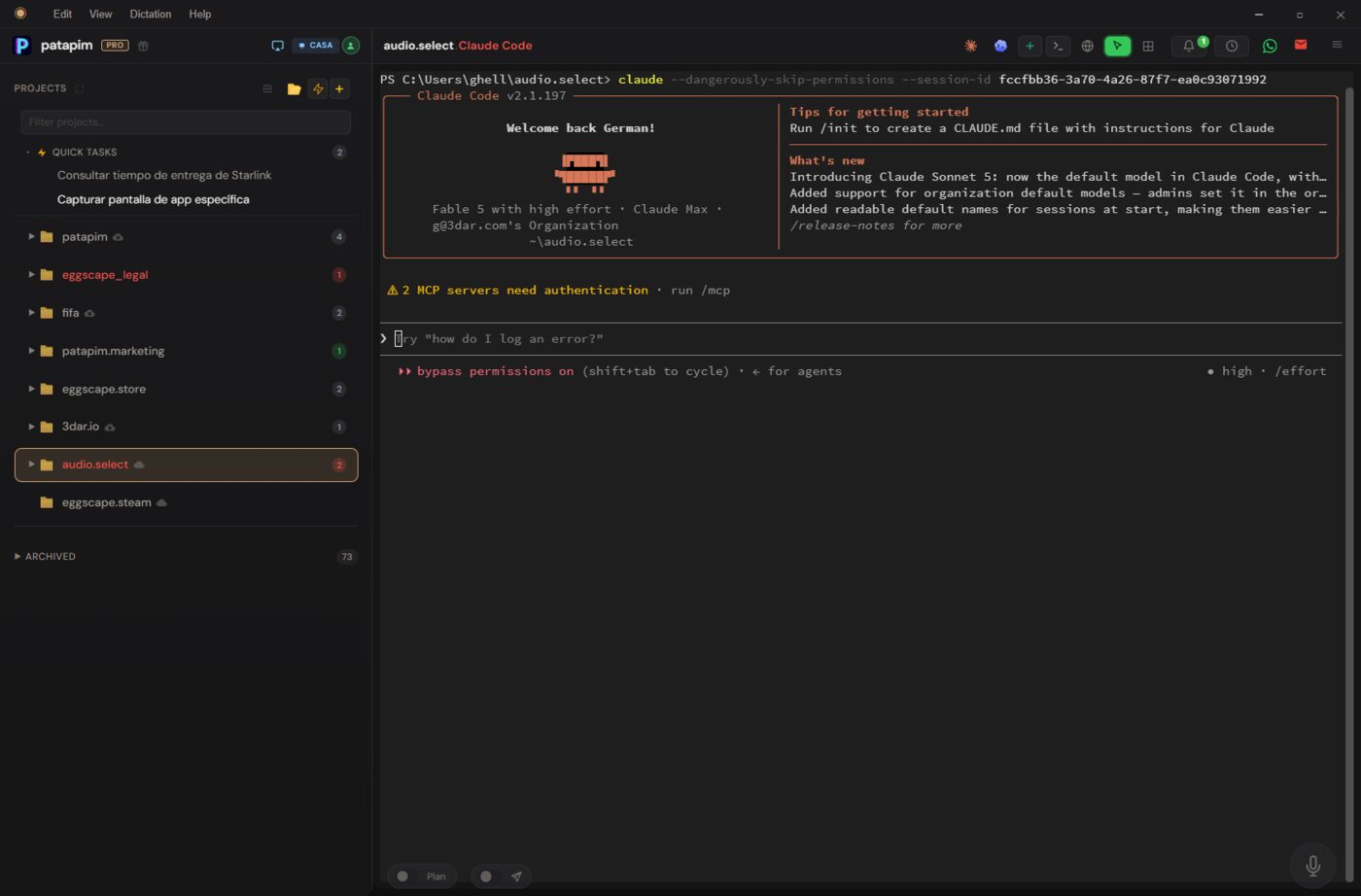Click the cloud icon next to fifa
The height and width of the screenshot is (896, 1361).
[x=89, y=313]
